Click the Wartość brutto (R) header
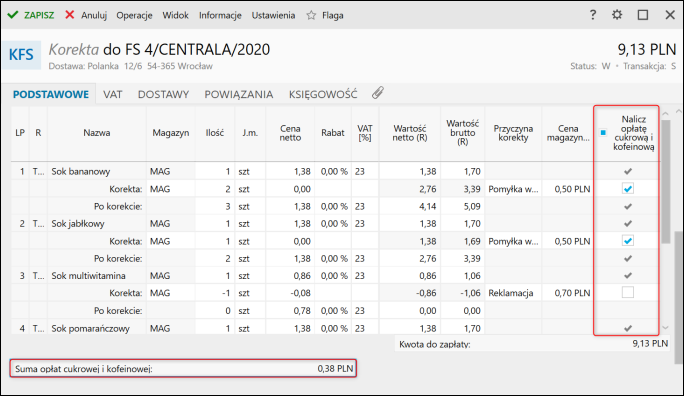684x396 pixels. tap(462, 133)
